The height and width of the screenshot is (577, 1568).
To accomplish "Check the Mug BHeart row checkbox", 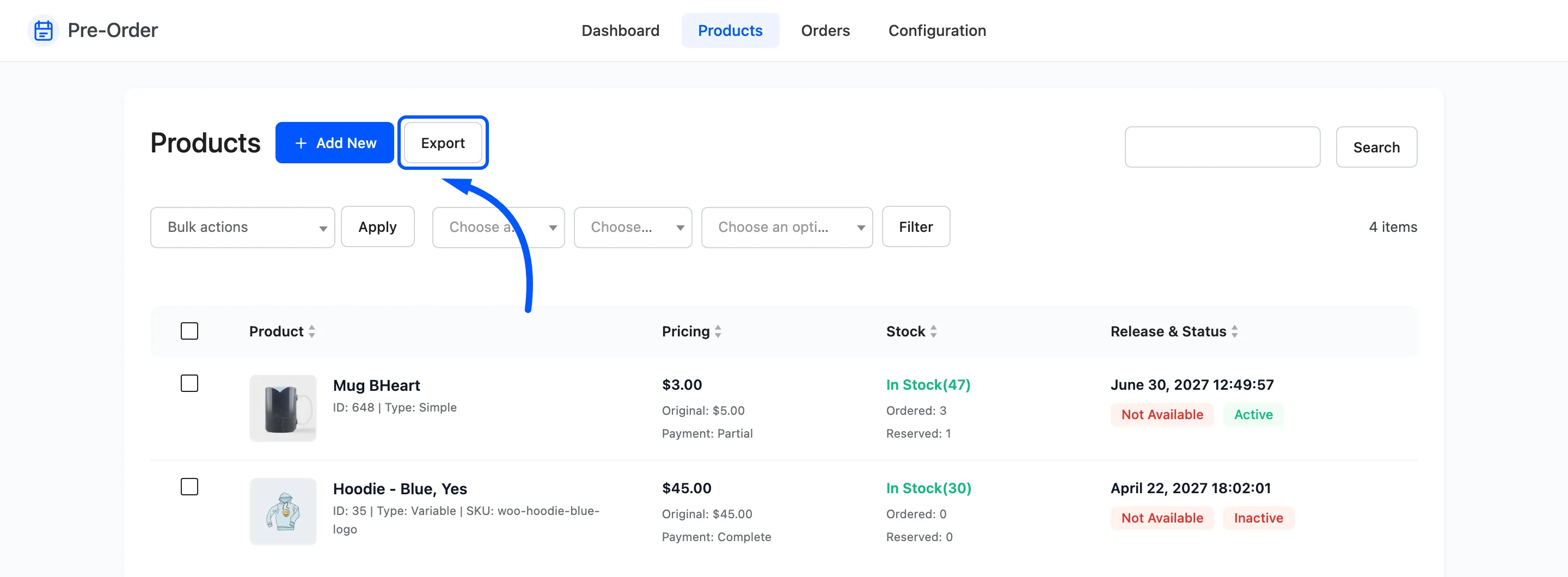I will pos(189,383).
